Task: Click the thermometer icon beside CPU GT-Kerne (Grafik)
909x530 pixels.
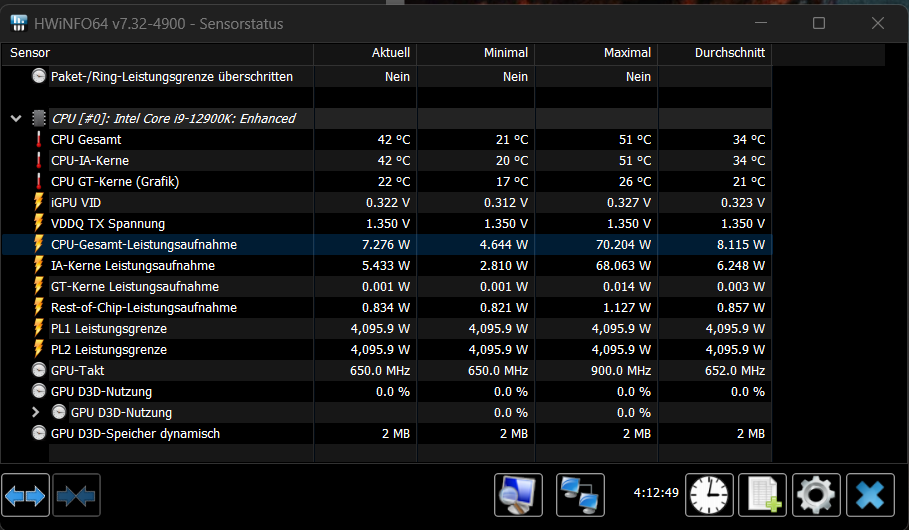Action: click(x=39, y=181)
